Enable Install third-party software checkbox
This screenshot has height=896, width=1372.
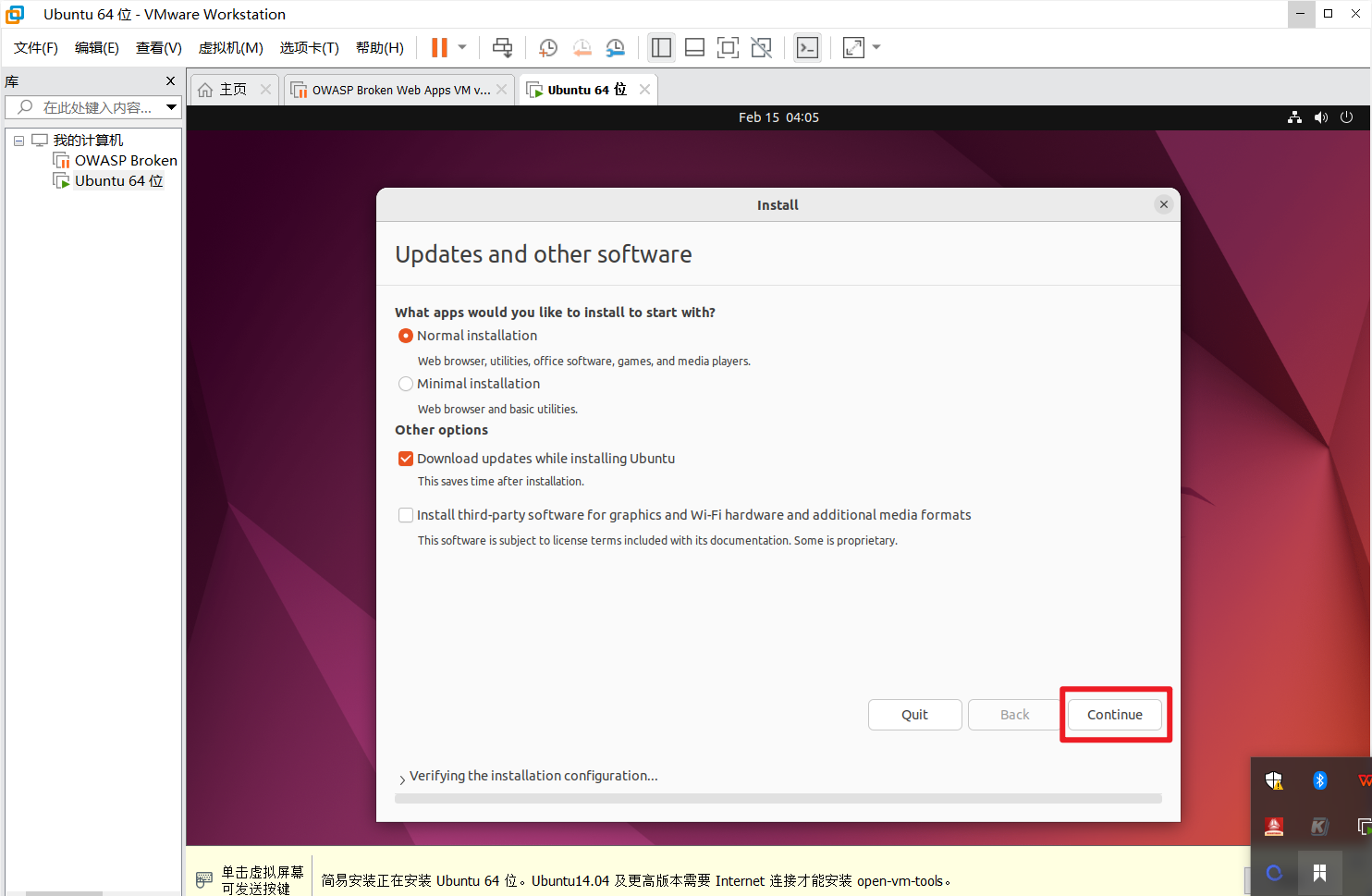point(406,515)
